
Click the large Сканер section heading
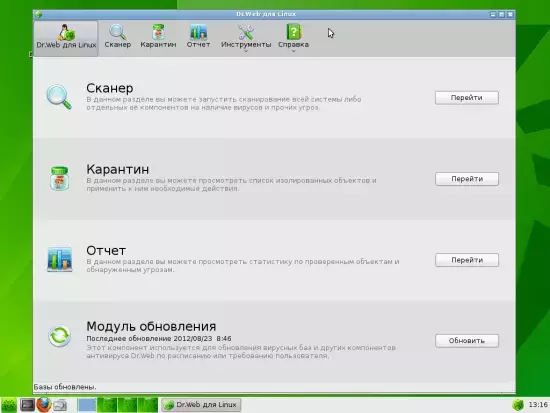(x=110, y=88)
